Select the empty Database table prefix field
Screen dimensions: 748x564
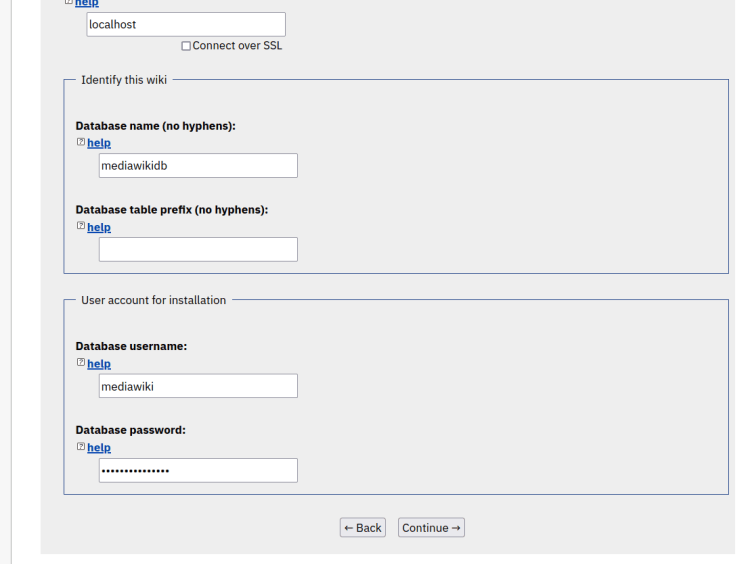click(198, 250)
